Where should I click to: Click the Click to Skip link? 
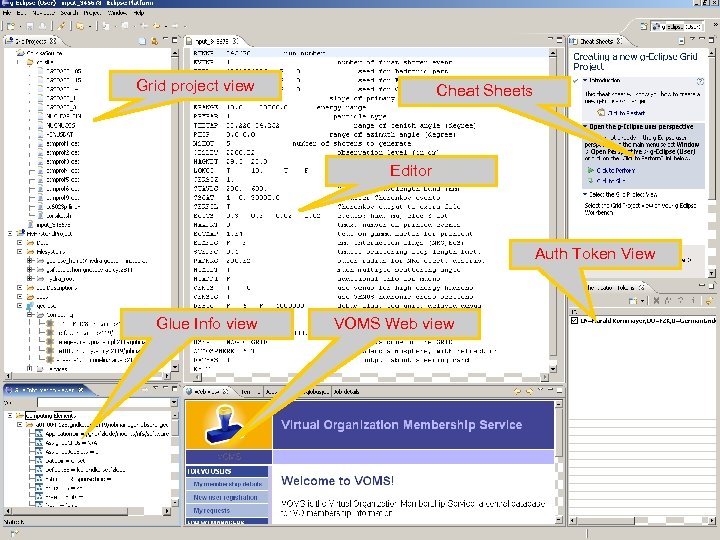click(611, 181)
